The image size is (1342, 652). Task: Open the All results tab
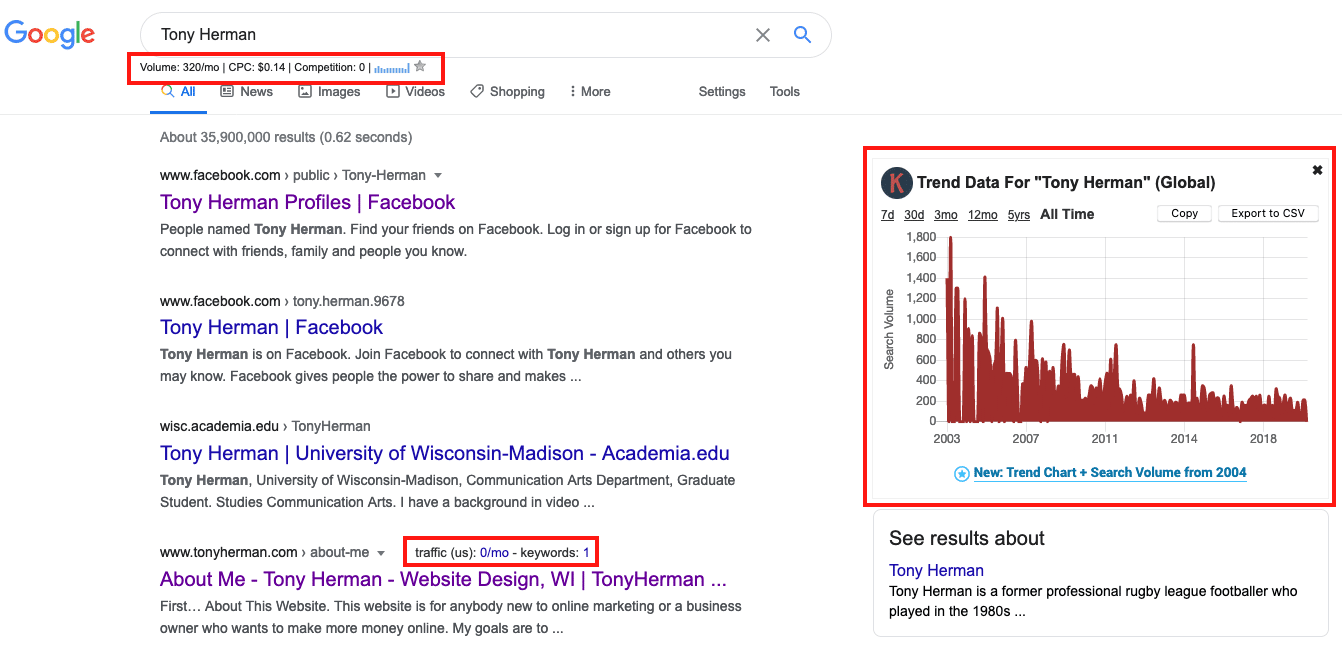179,91
